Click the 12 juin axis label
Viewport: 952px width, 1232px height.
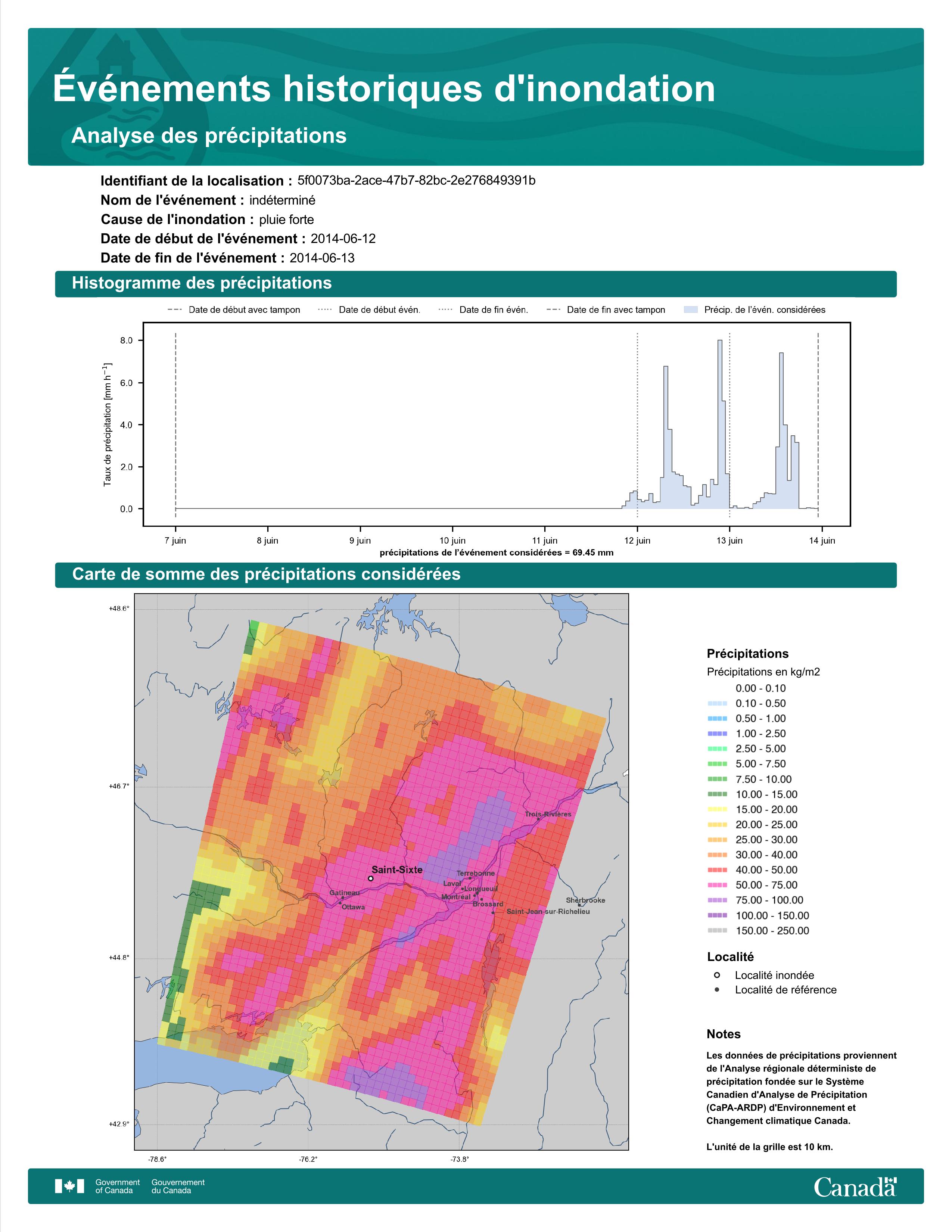tap(637, 541)
